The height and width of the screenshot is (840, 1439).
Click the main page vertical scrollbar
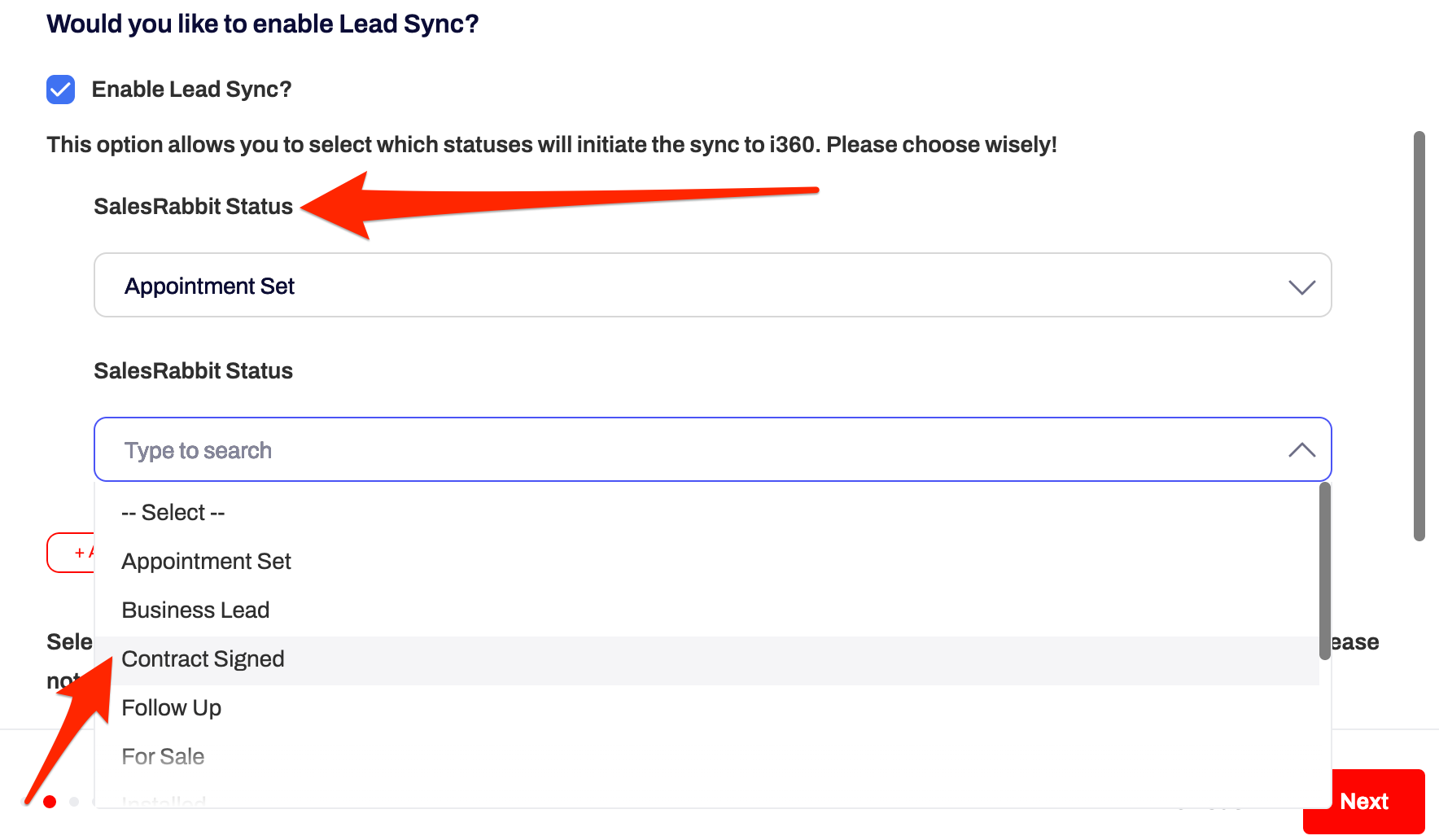tap(1419, 335)
